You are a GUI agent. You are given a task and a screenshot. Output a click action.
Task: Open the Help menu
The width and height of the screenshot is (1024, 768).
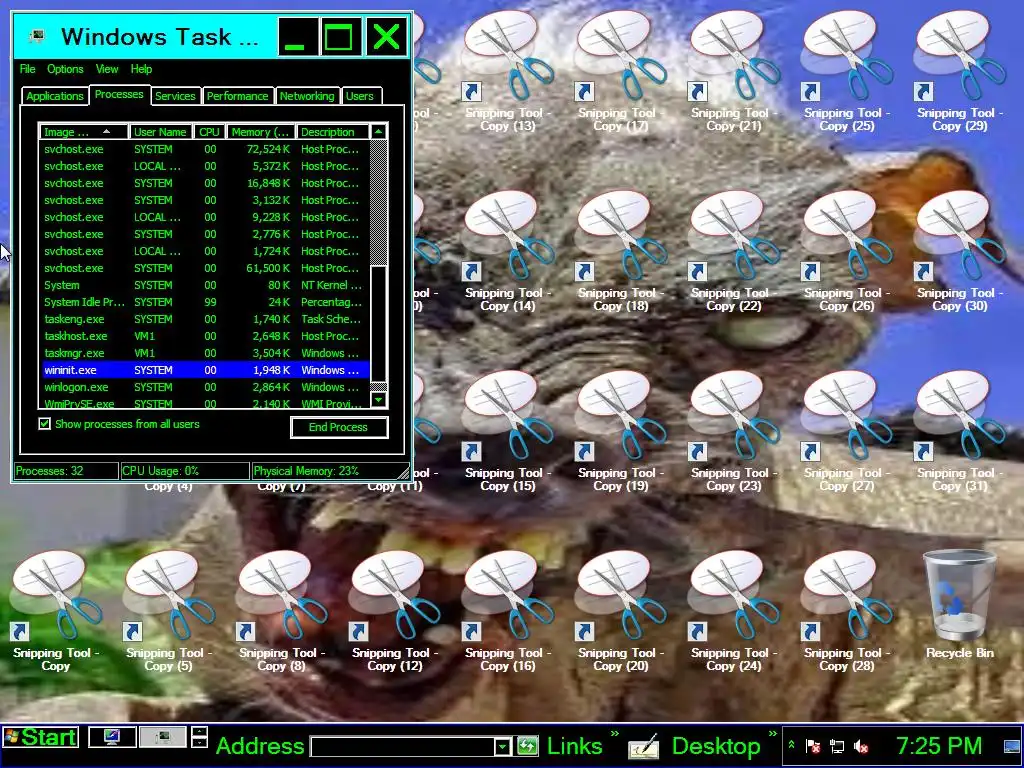pyautogui.click(x=141, y=69)
